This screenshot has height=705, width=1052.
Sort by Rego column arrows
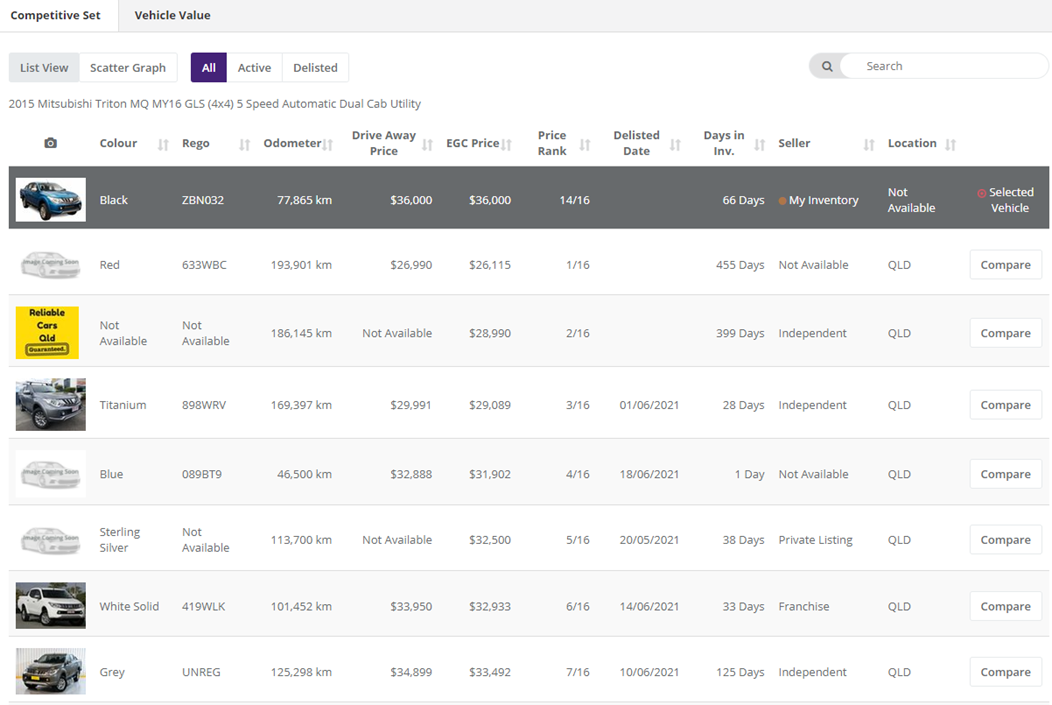pyautogui.click(x=245, y=144)
